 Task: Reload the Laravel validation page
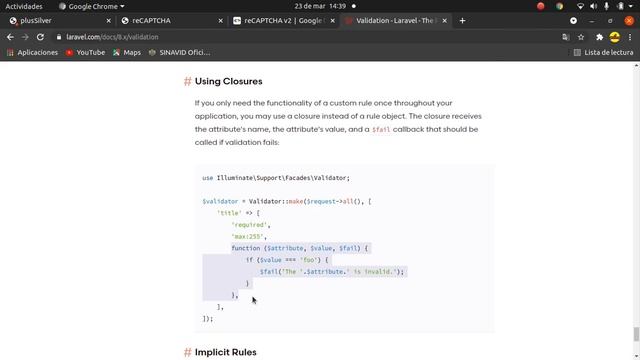click(40, 37)
